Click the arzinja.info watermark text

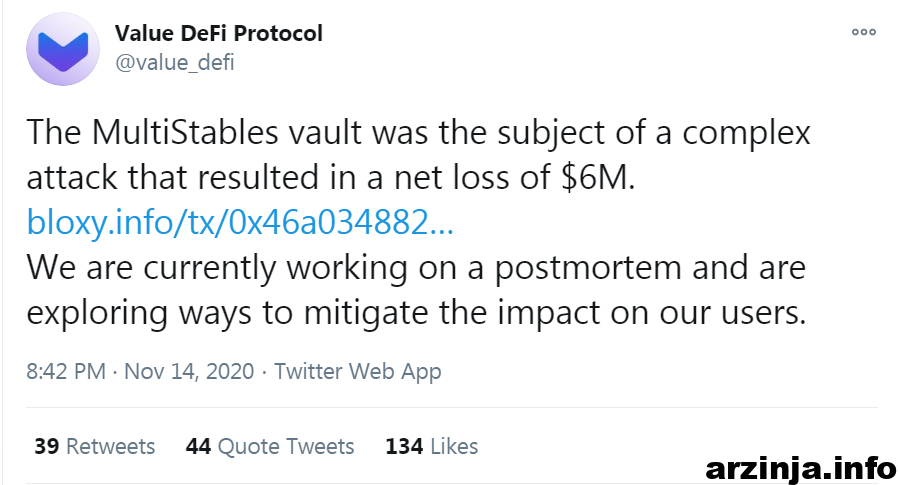coord(800,467)
